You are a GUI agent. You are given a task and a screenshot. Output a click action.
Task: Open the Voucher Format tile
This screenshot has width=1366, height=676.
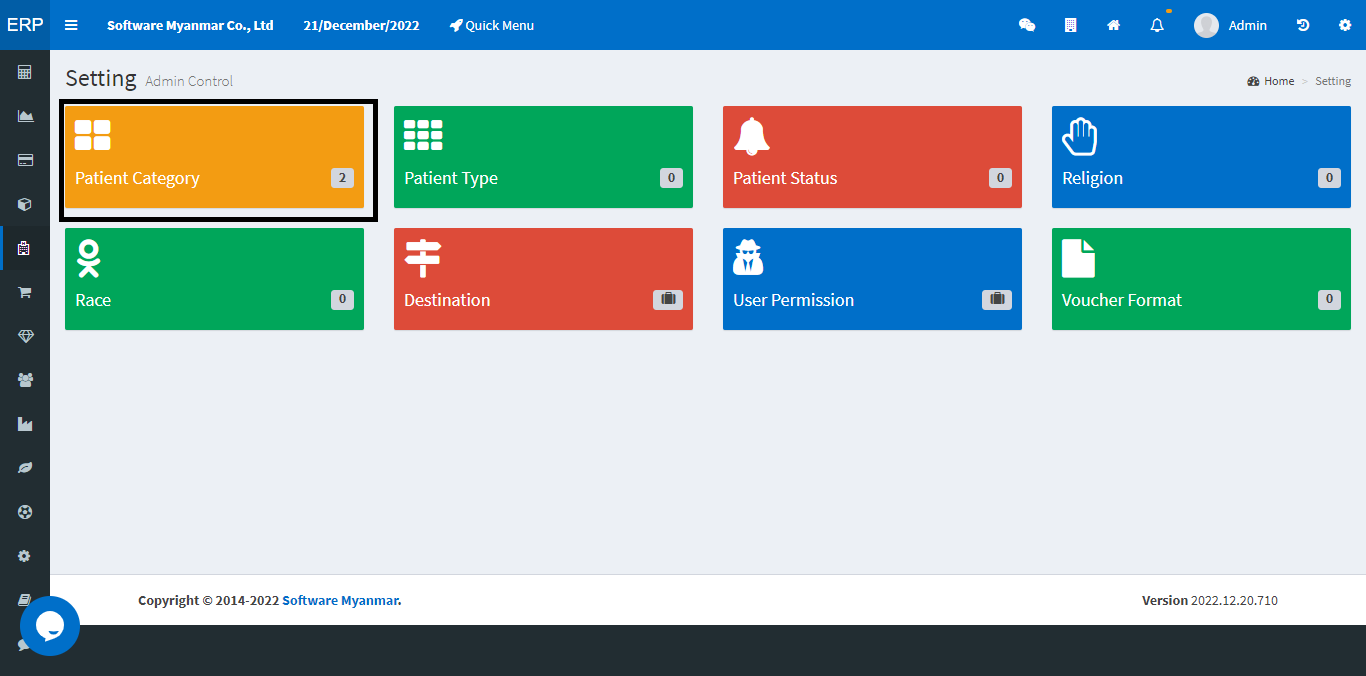(1201, 279)
